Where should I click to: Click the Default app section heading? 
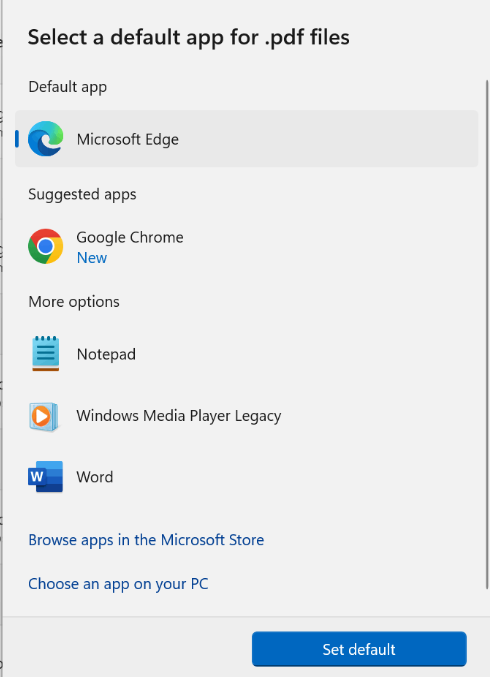(67, 87)
